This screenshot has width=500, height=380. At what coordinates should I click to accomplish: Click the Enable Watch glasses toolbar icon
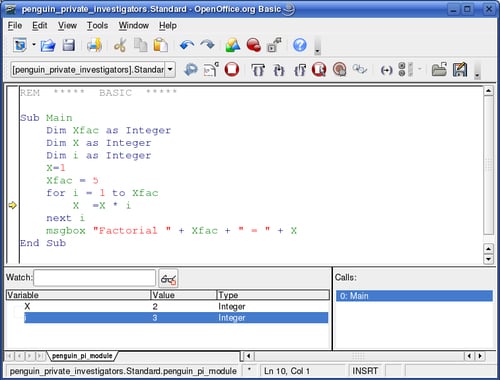[x=360, y=70]
